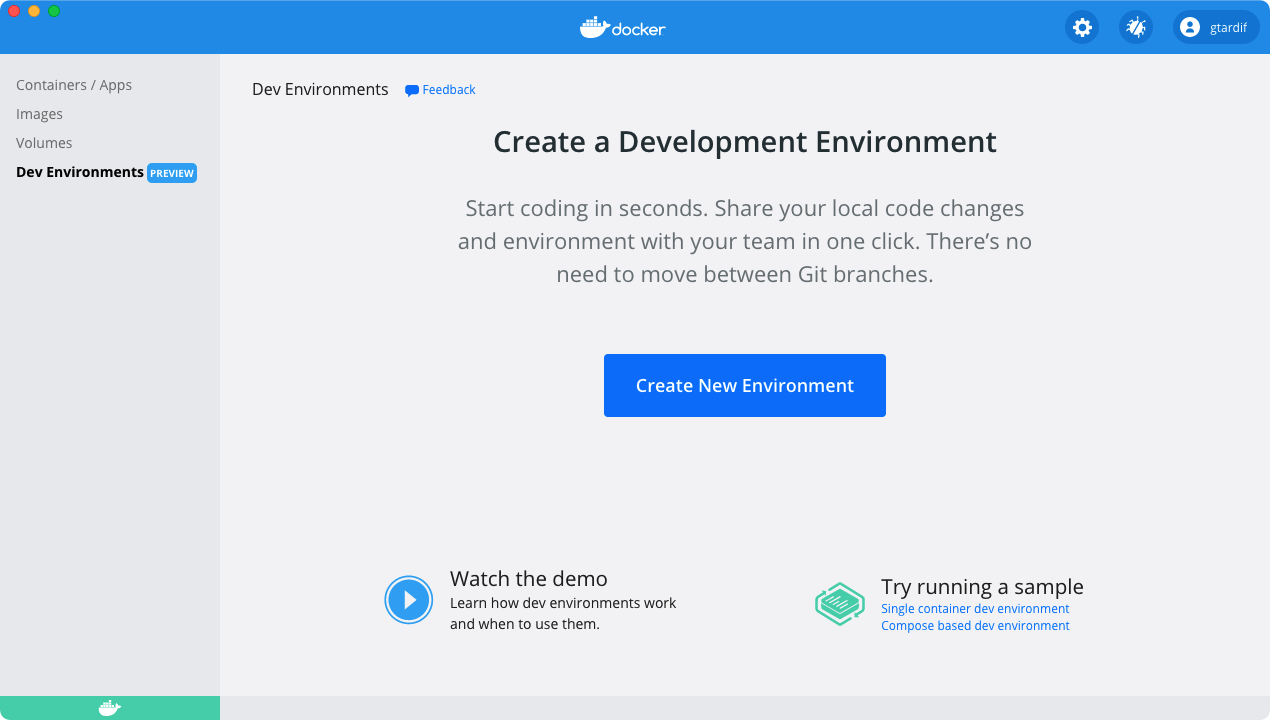Open Single container dev environment sample
Screen dimensions: 1270x720
[975, 608]
